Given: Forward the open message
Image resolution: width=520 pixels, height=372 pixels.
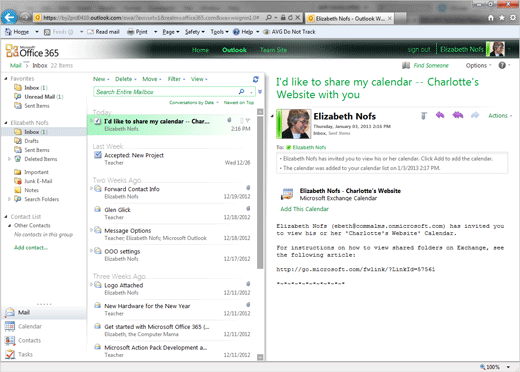Looking at the screenshot, I should 475,115.
